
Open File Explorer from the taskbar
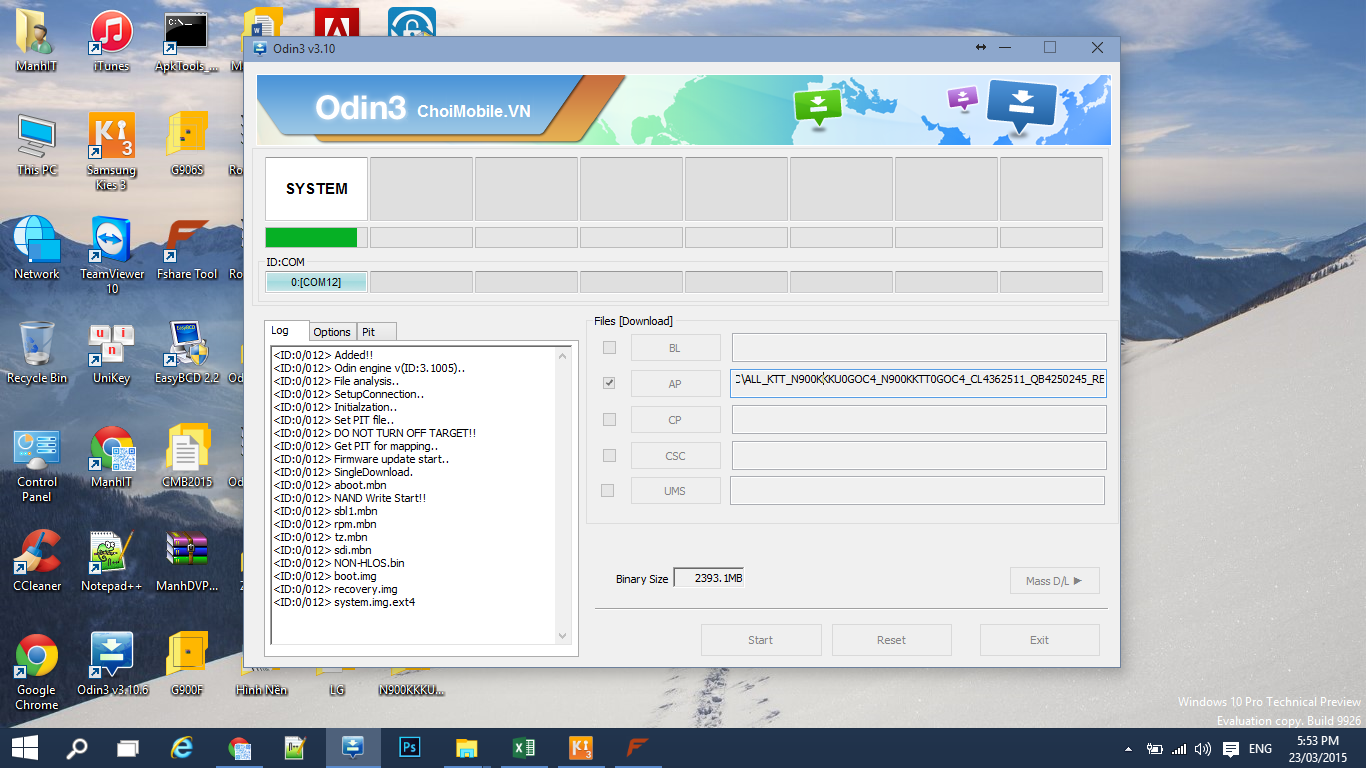(466, 747)
